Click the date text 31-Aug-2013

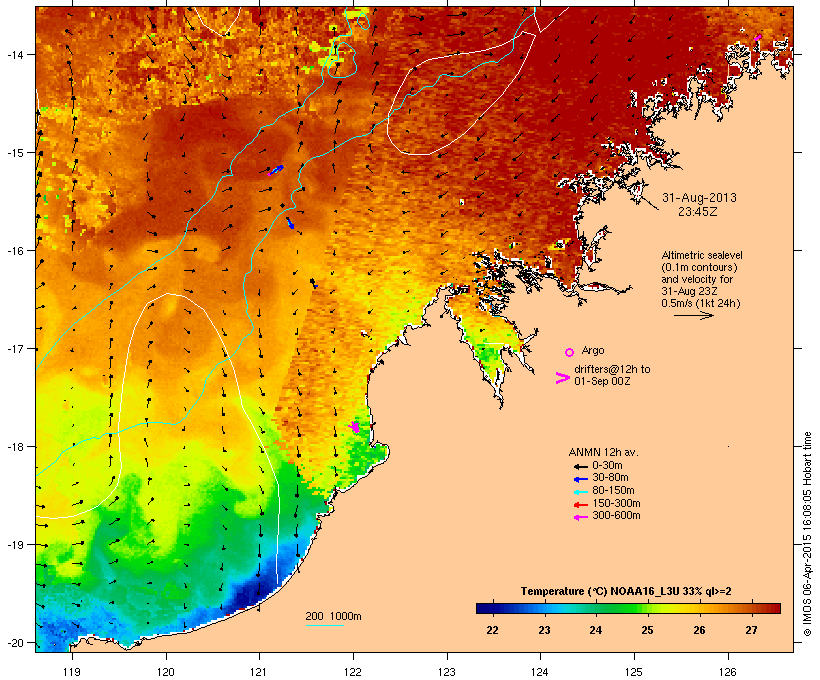coord(699,198)
